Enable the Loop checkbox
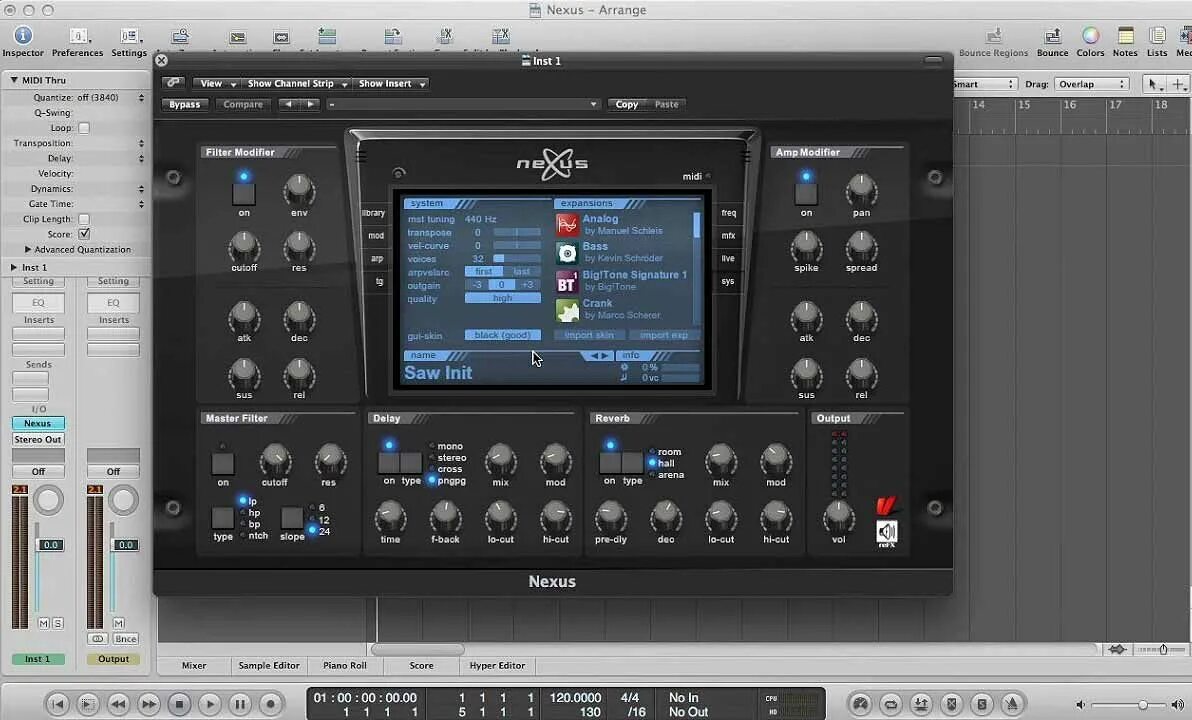 pos(84,128)
